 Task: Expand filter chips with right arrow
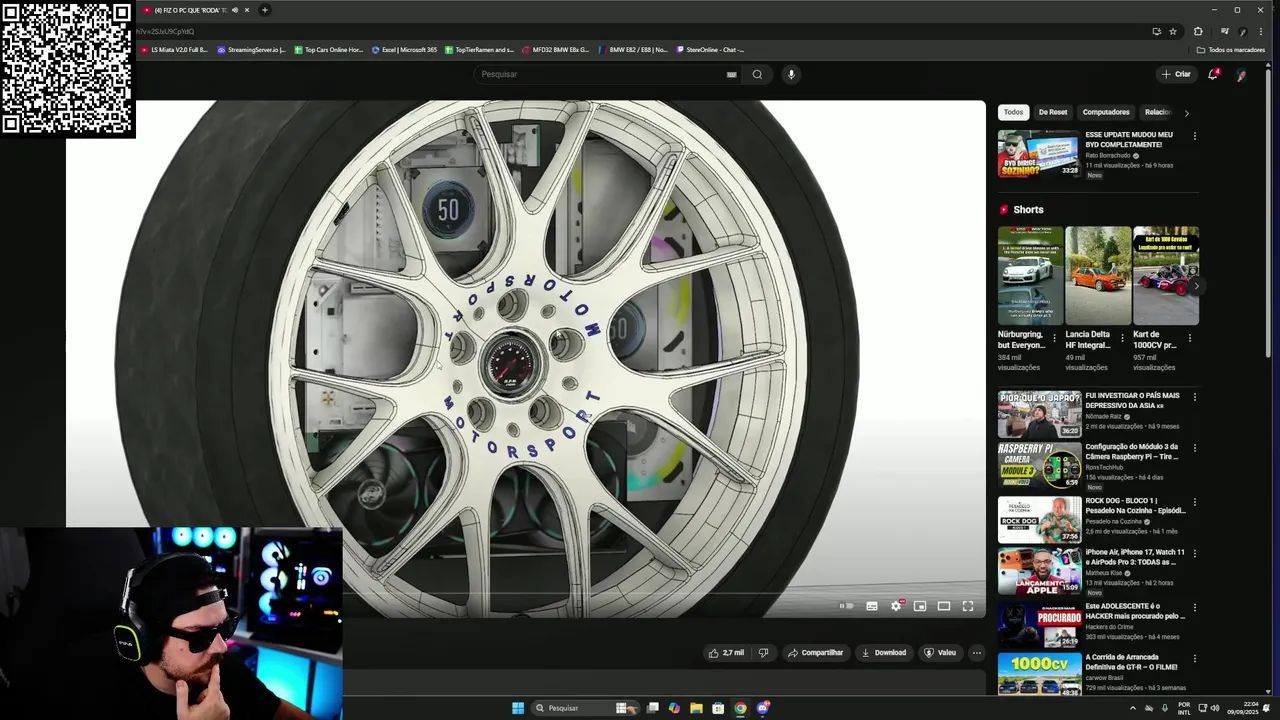tap(1187, 113)
